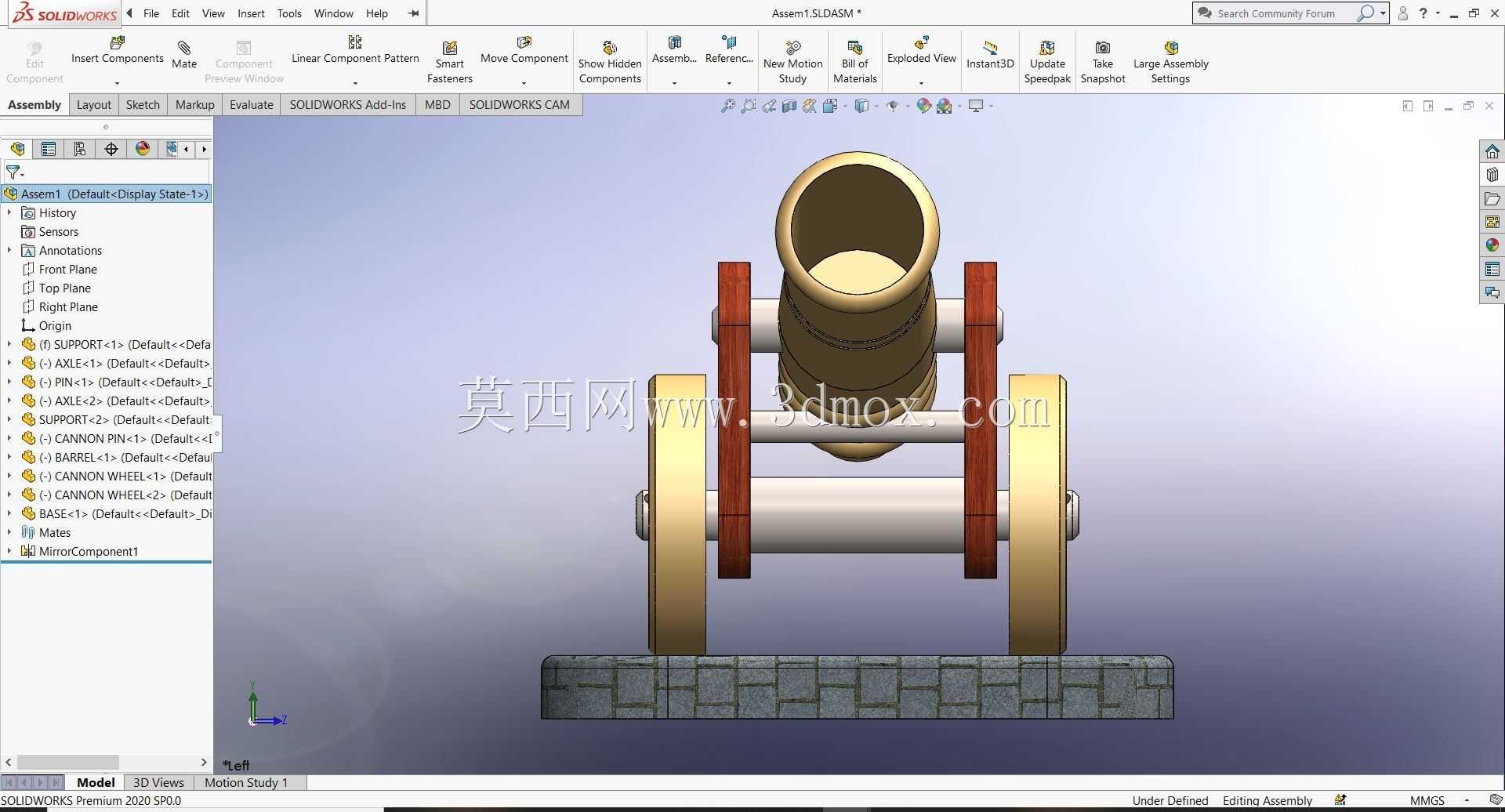Select the Mate tool
Viewport: 1505px width, 812px height.
(x=184, y=55)
